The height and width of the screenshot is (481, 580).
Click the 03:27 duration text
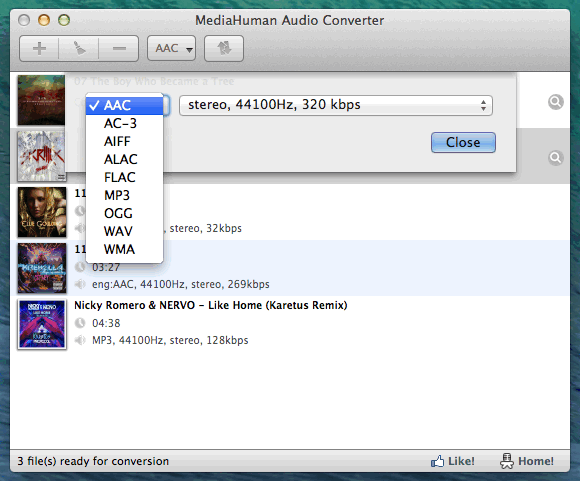point(106,267)
